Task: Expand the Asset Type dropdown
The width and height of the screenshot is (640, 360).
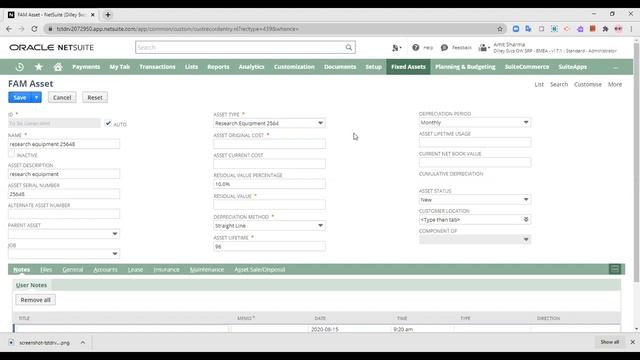Action: 320,123
